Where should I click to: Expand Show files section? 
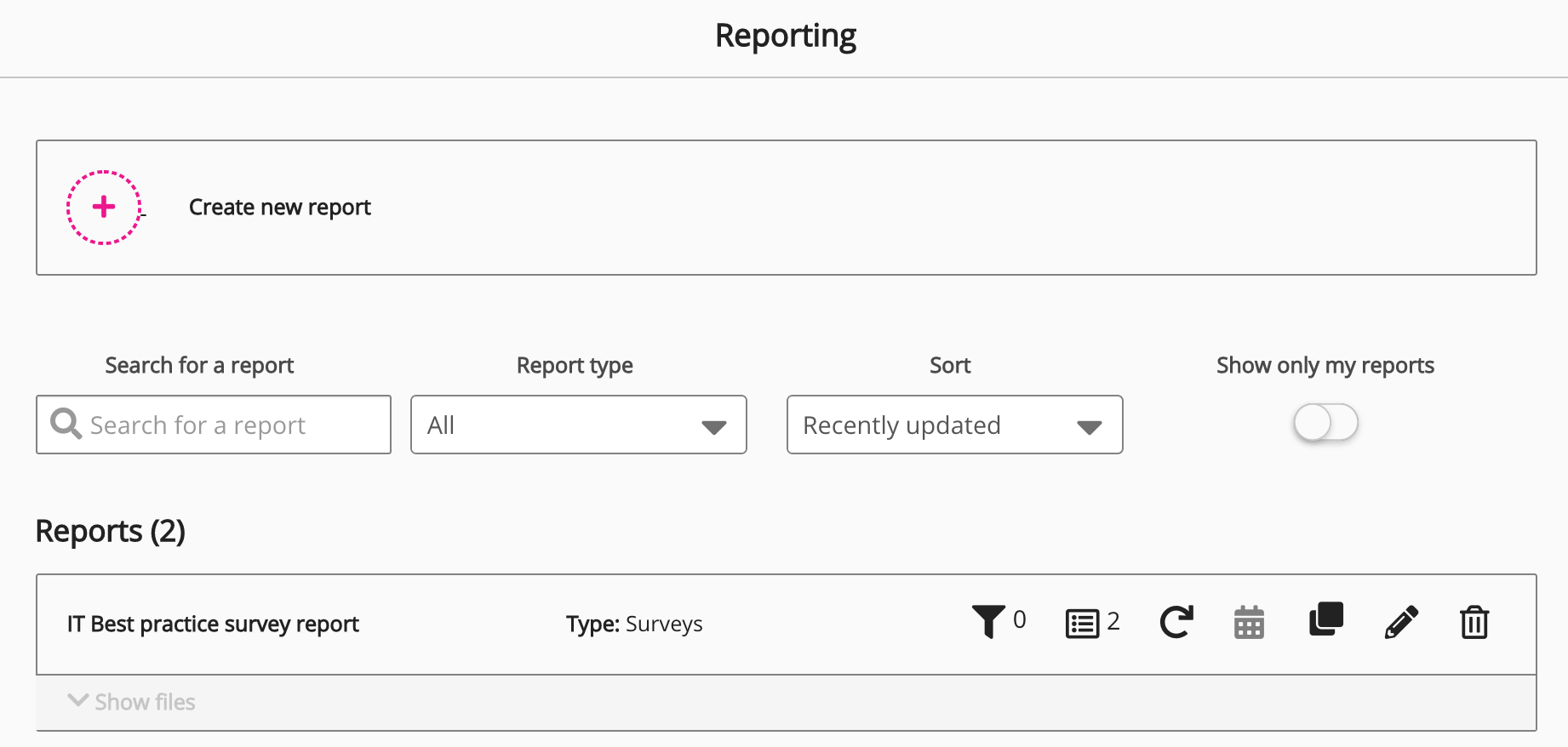point(132,702)
